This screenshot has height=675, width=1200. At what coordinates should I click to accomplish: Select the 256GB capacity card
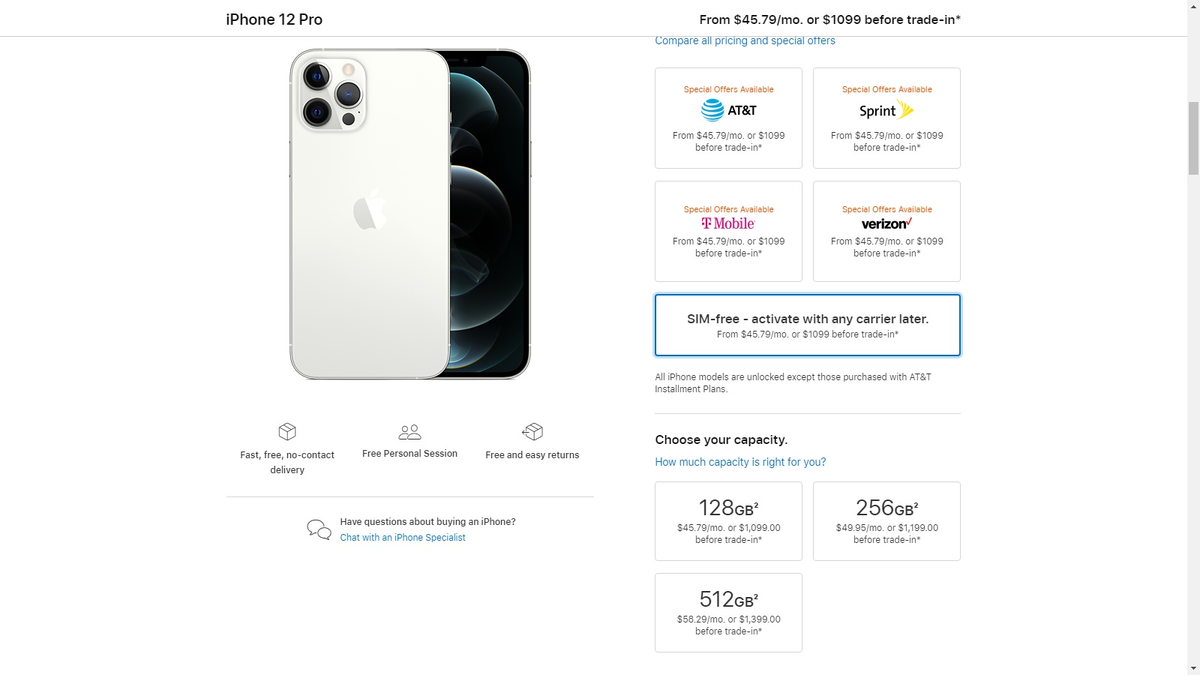(x=886, y=520)
